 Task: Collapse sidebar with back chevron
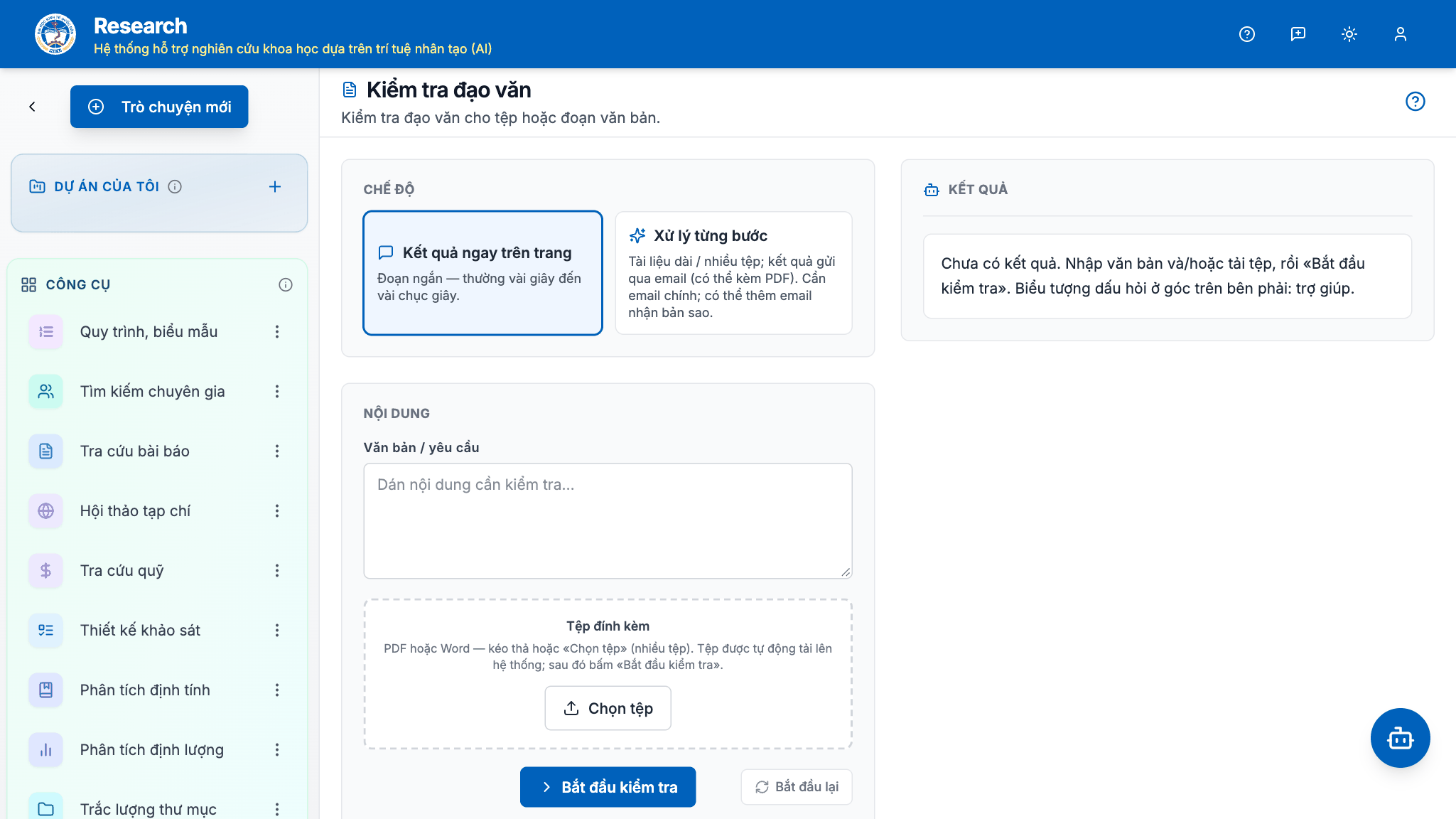pos(32,107)
